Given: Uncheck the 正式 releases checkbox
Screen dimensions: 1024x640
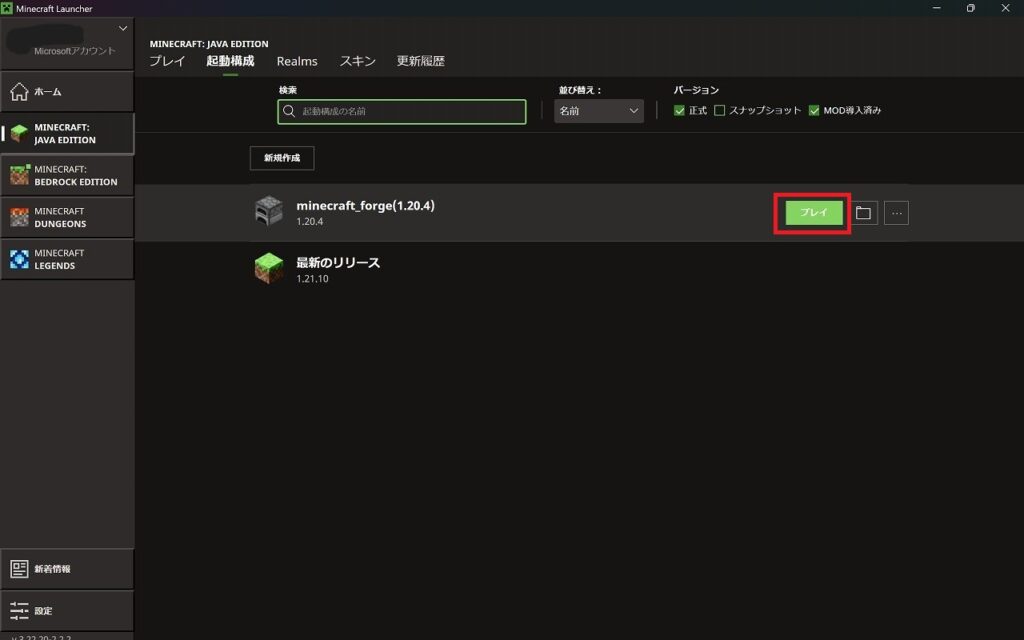Looking at the screenshot, I should tap(680, 111).
